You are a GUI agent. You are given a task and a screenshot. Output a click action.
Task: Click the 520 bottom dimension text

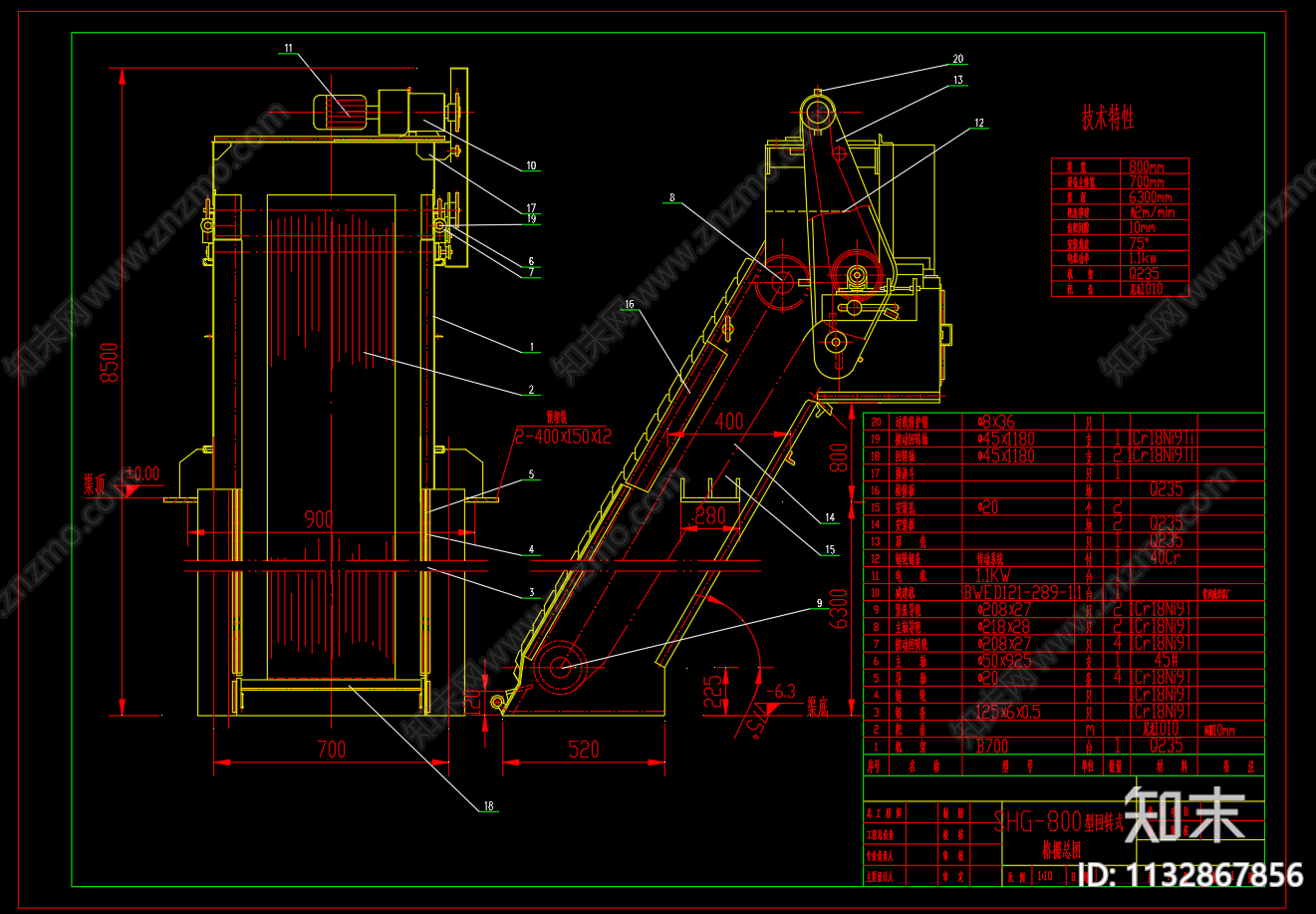point(584,749)
